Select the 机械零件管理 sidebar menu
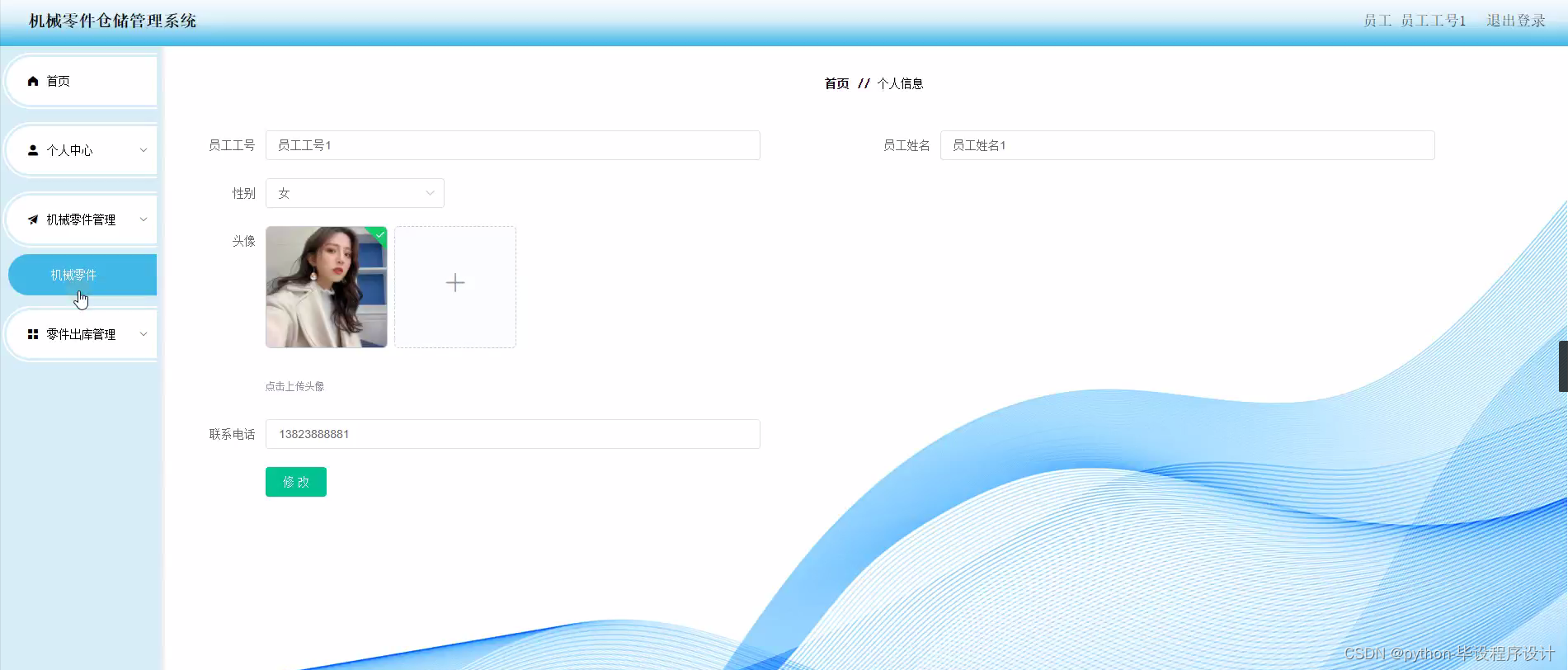The height and width of the screenshot is (670, 1568). click(81, 219)
